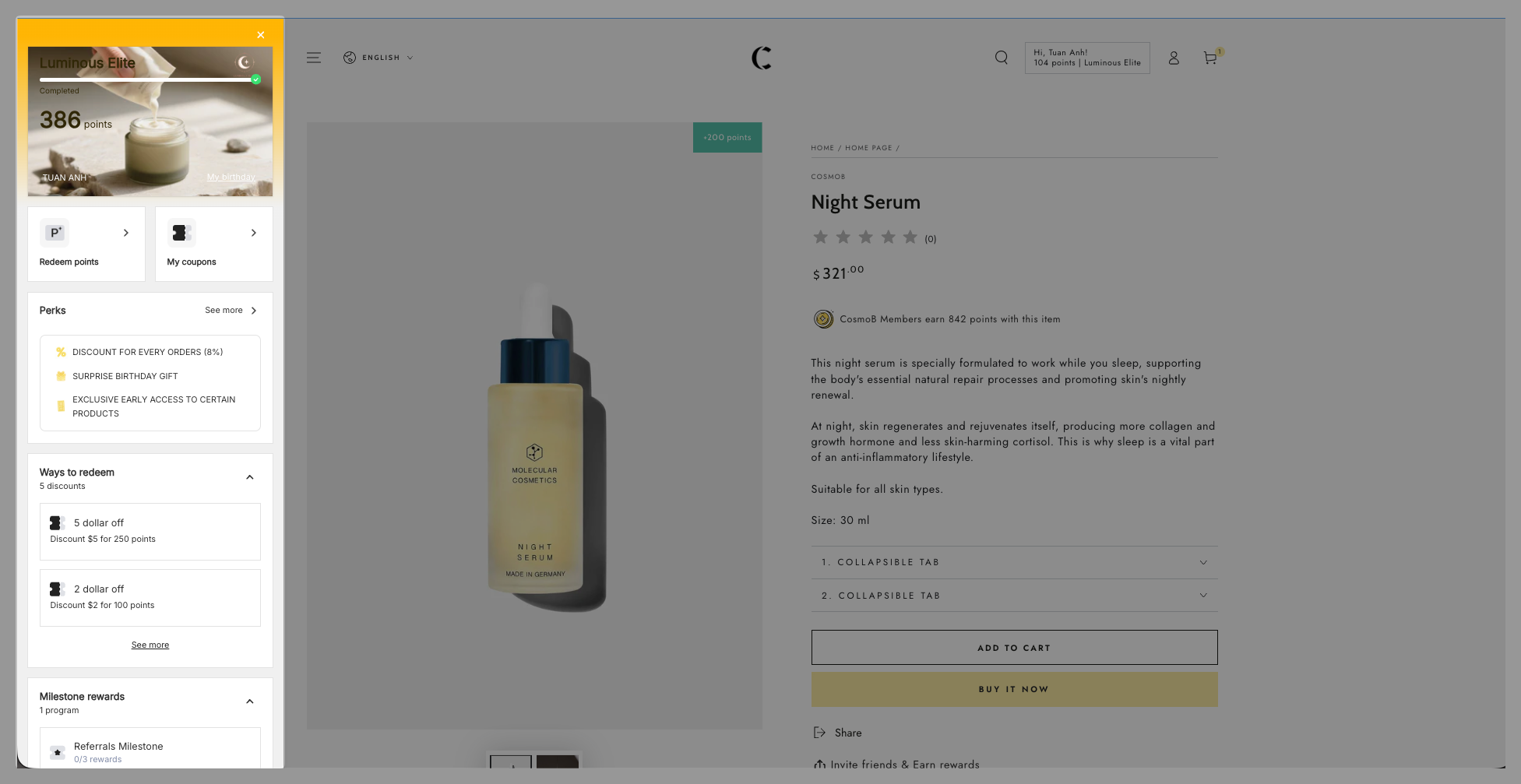
Task: Collapse the Milestone rewards section
Action: (x=249, y=701)
